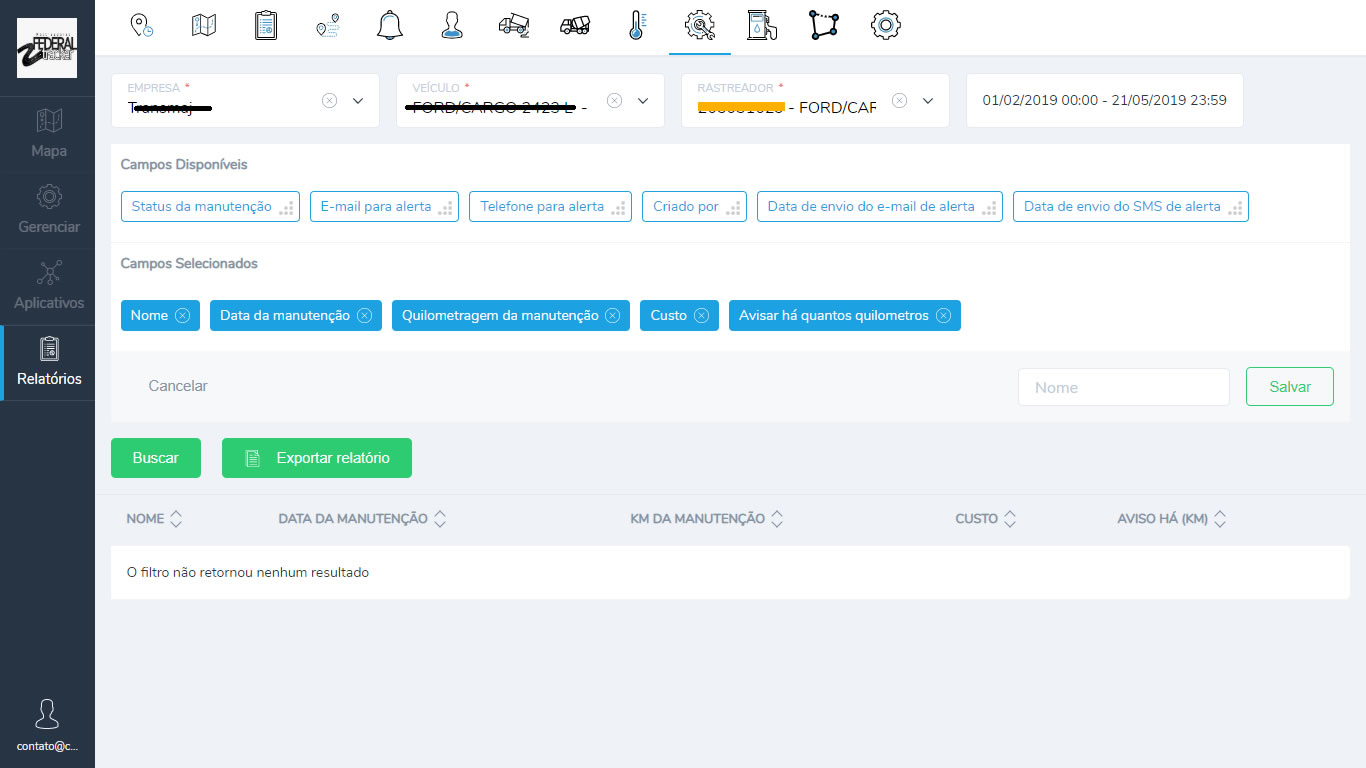Select the concrete mixer truck icon
The width and height of the screenshot is (1366, 768).
click(575, 26)
